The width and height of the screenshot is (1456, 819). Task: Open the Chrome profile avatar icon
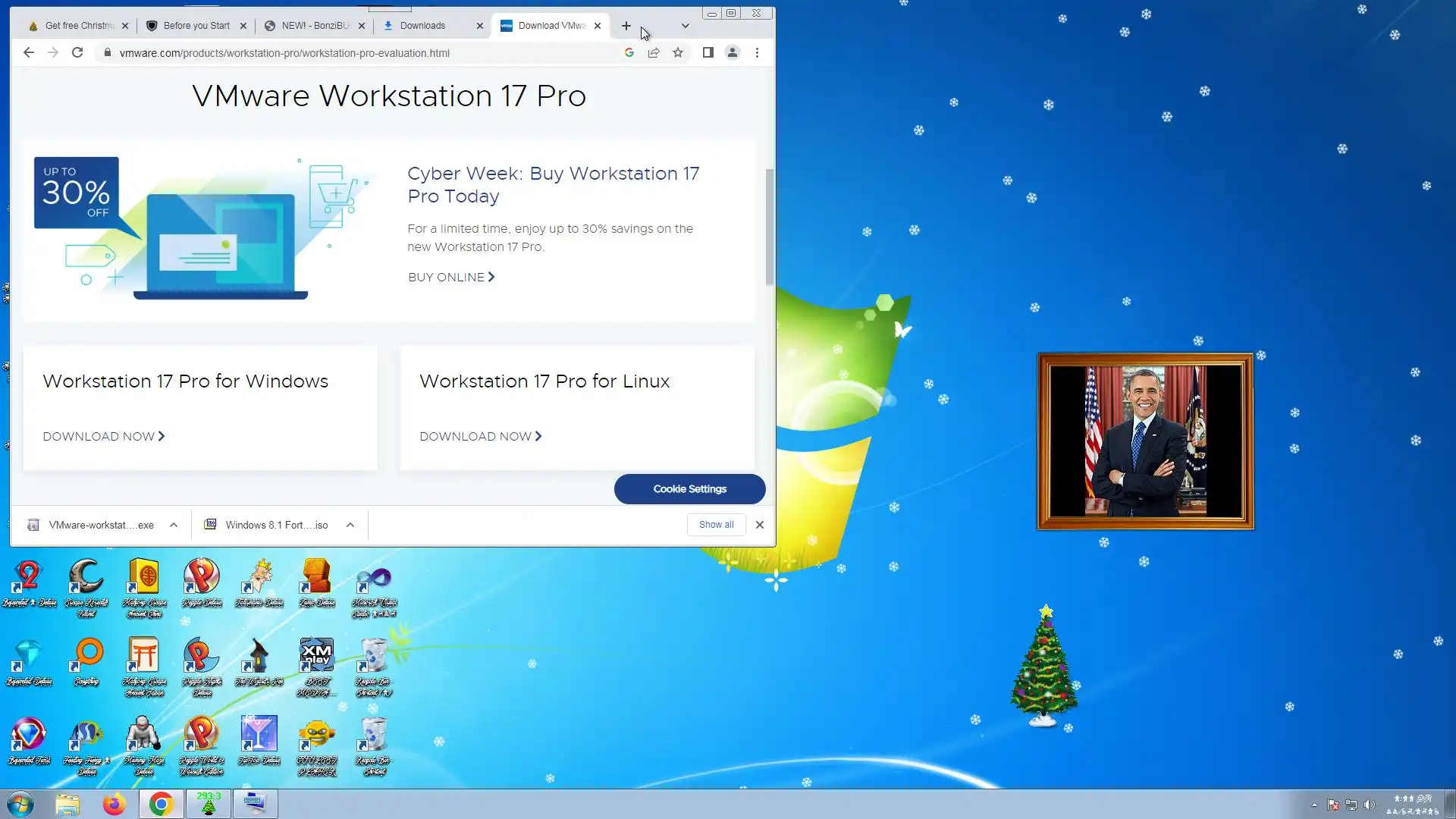click(x=733, y=53)
